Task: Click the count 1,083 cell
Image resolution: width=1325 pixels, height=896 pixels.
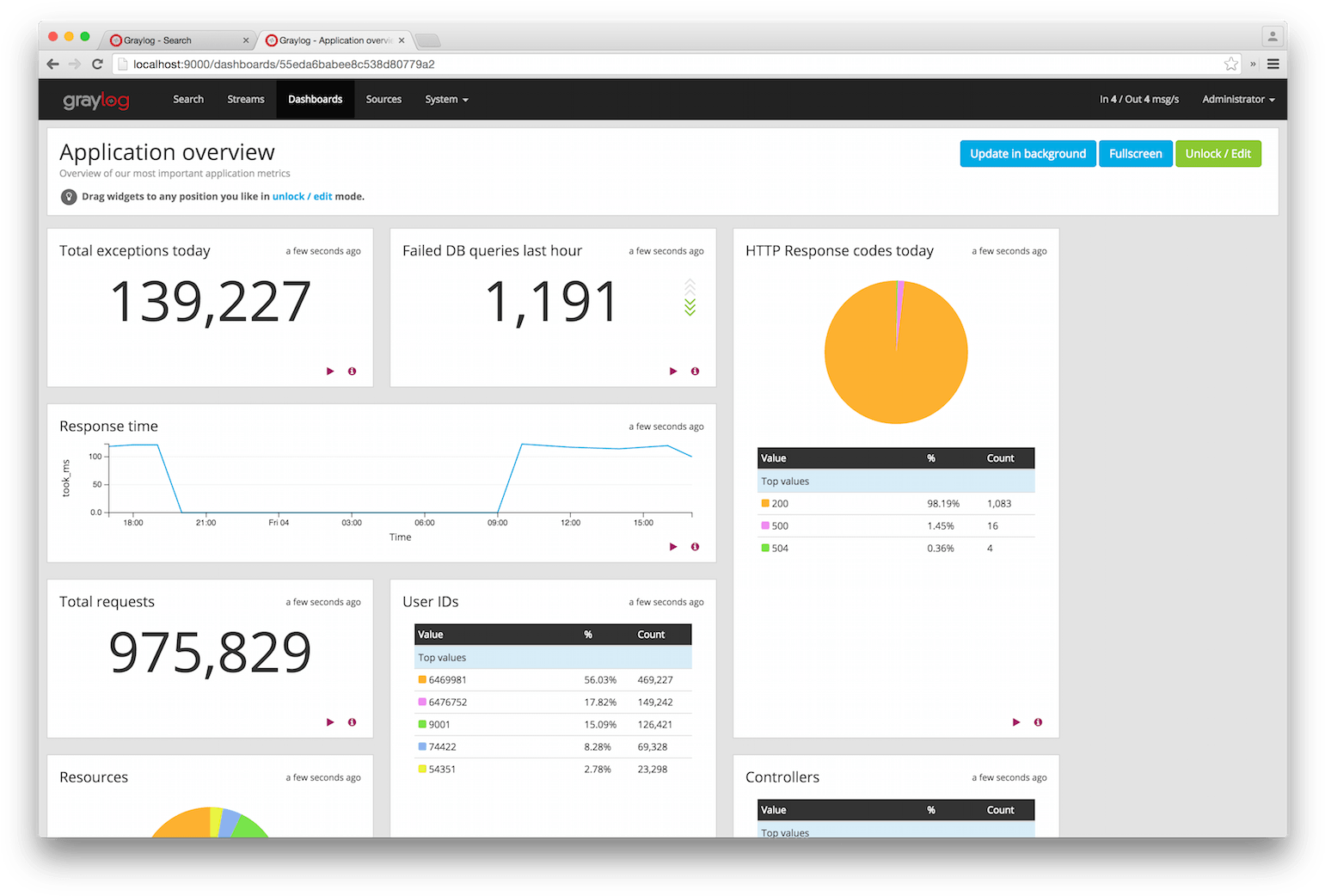Action: [x=999, y=504]
